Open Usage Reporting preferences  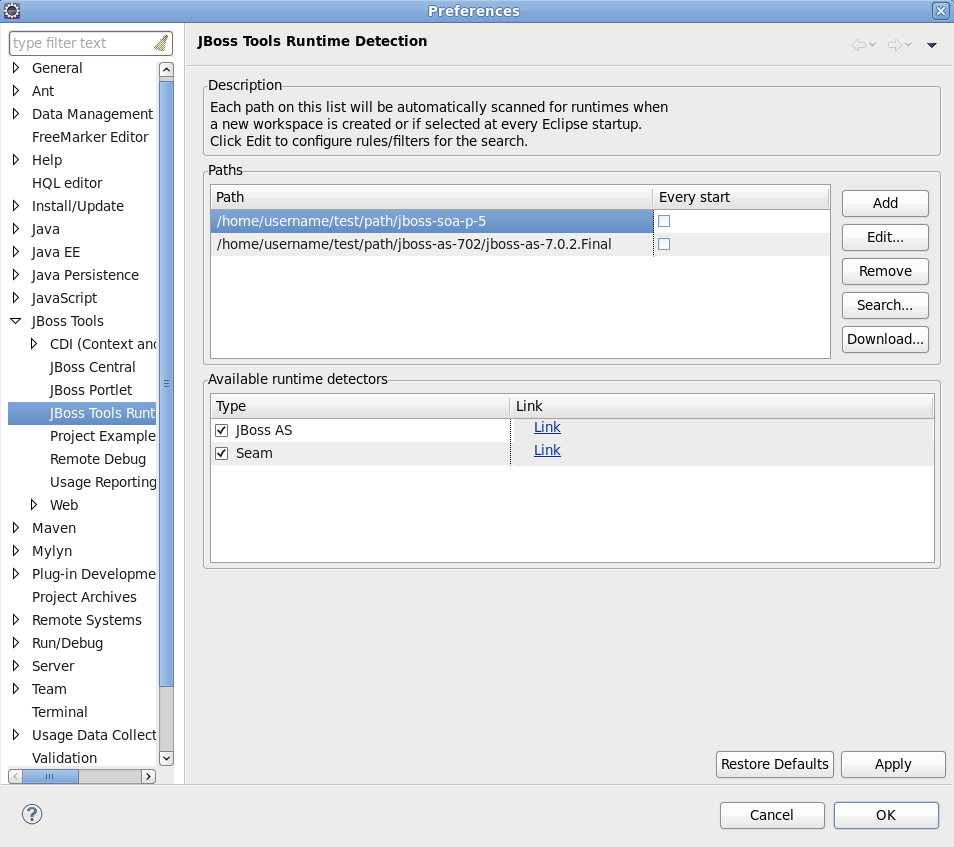click(x=103, y=482)
